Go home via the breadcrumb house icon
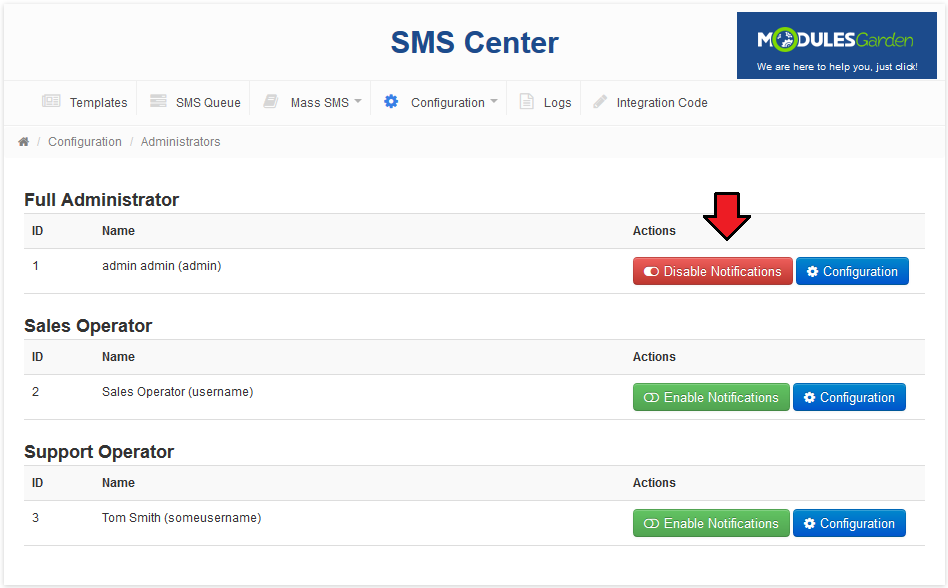 click(x=24, y=141)
